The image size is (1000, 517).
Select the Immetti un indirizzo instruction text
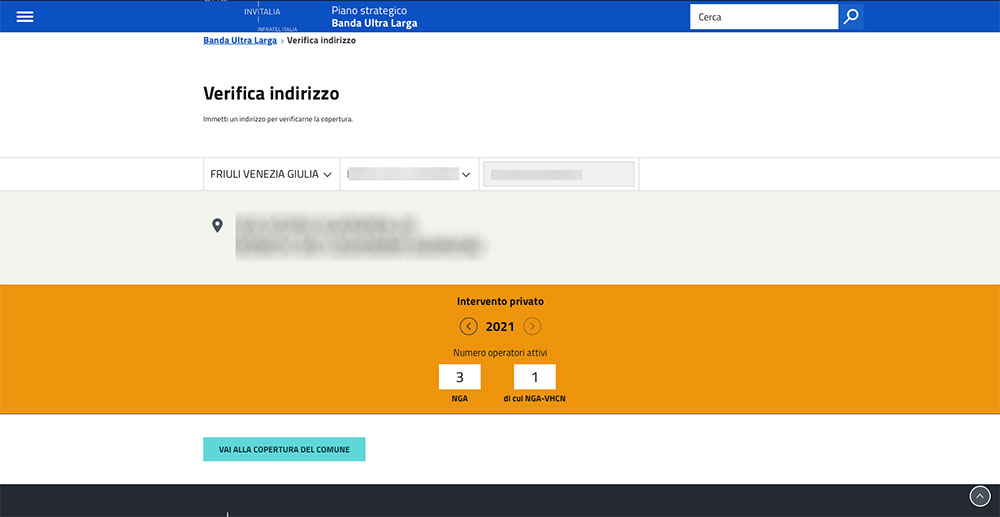[278, 119]
